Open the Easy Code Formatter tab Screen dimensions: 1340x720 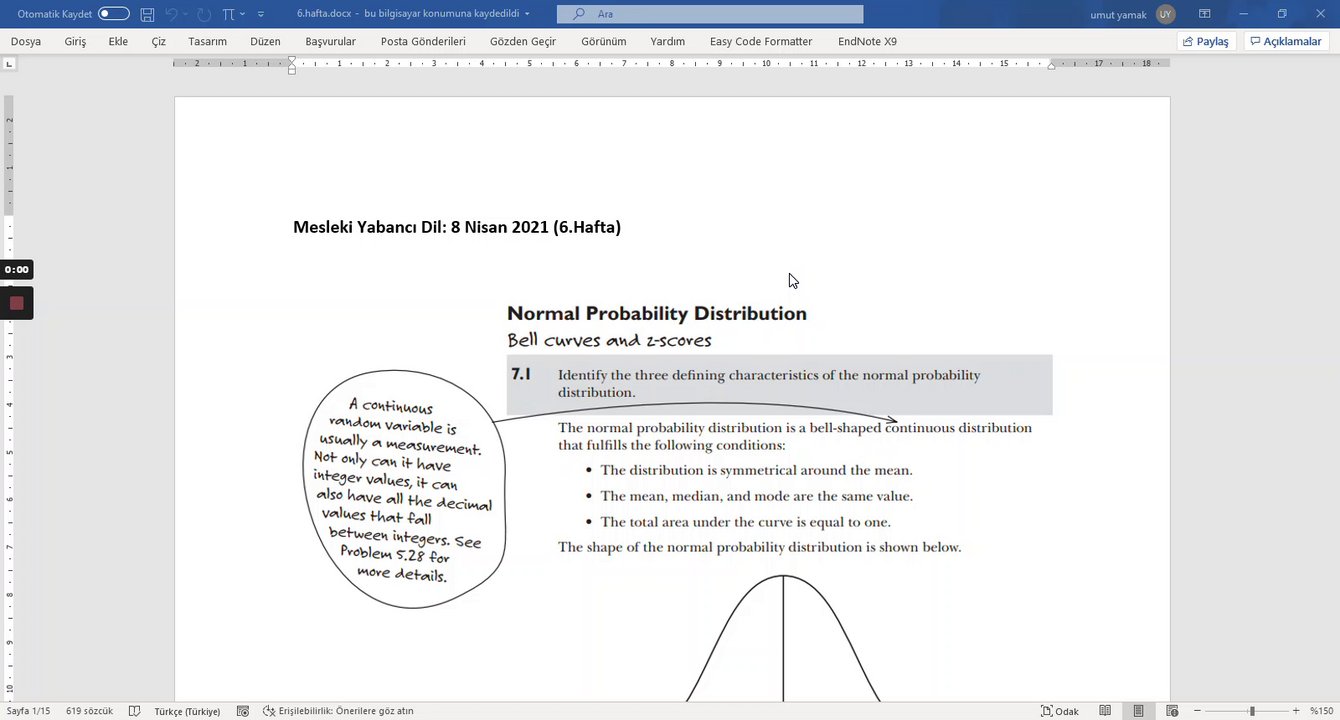[x=761, y=41]
